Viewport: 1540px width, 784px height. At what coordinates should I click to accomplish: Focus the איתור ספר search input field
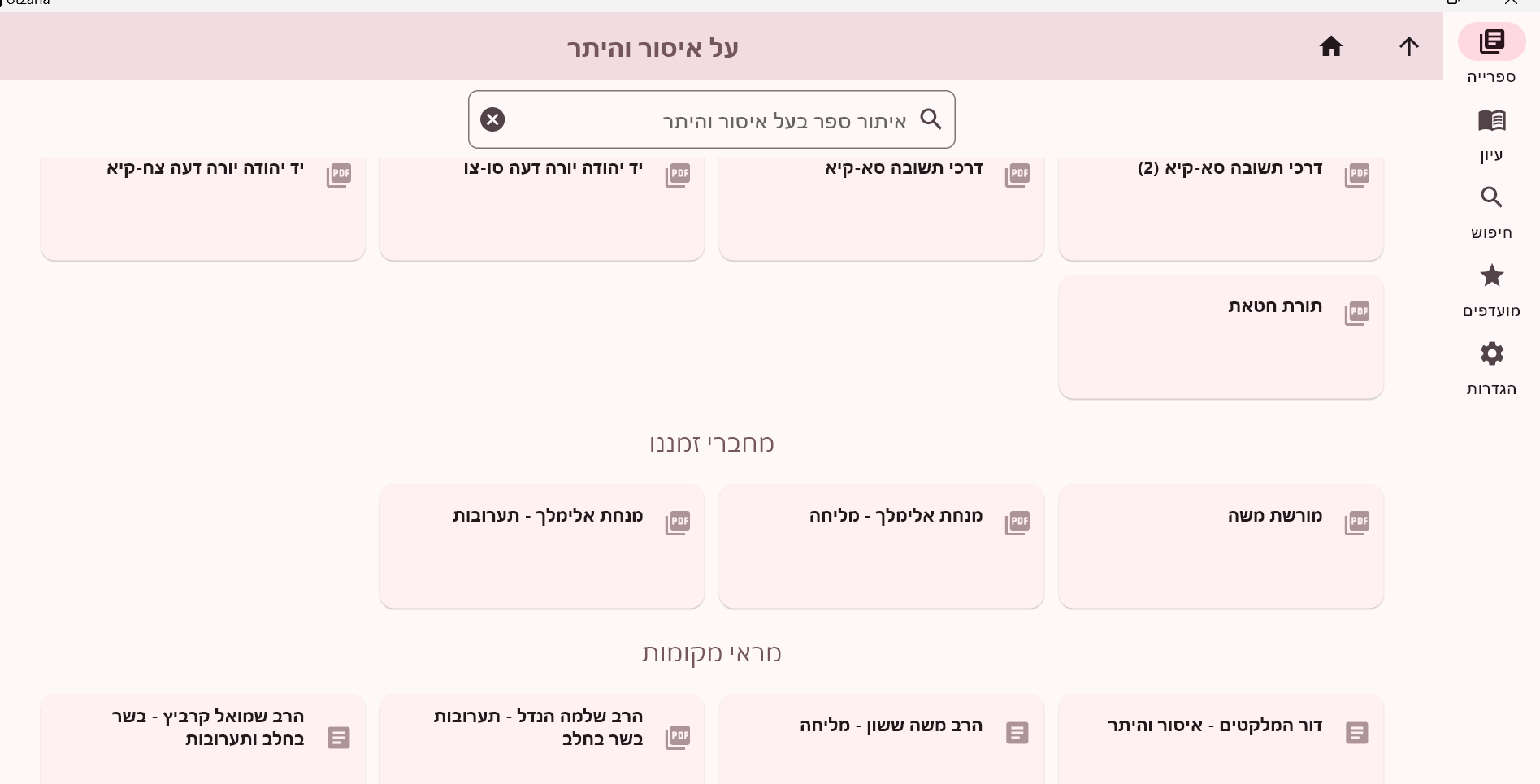tap(711, 119)
